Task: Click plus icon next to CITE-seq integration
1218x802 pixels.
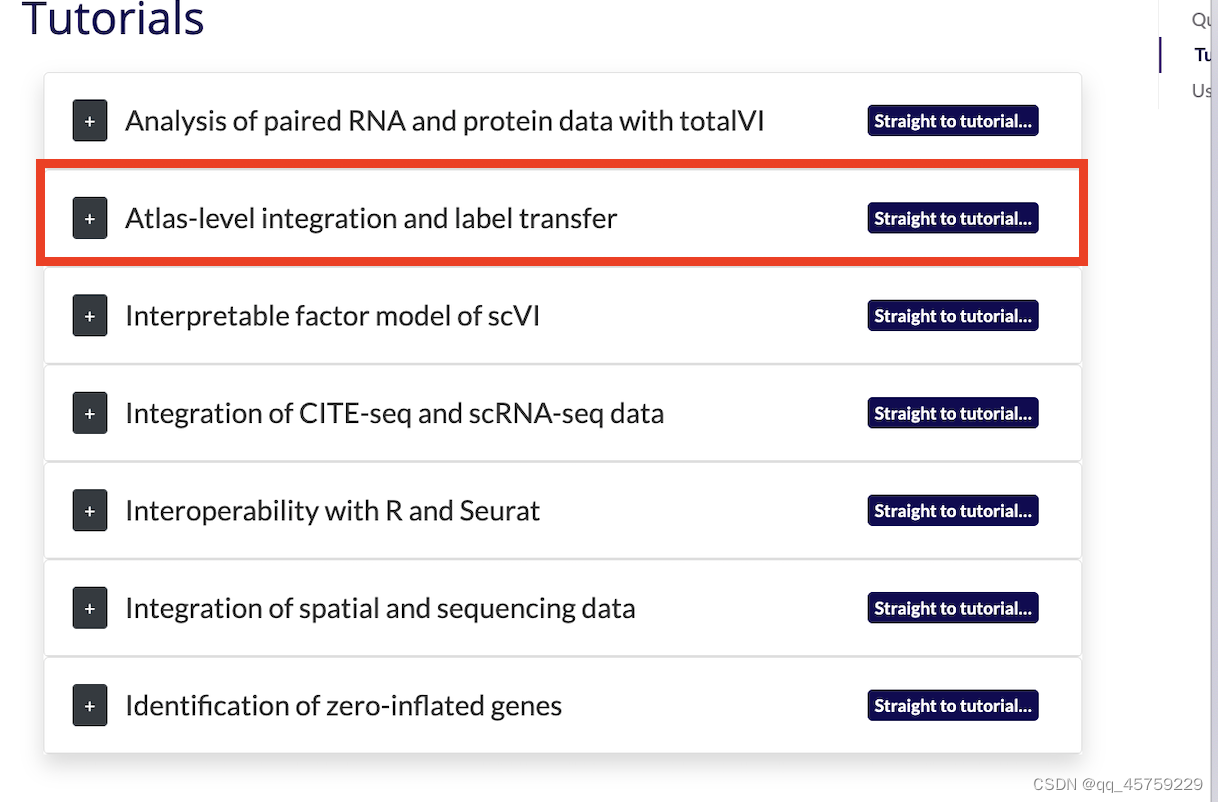Action: (x=90, y=413)
